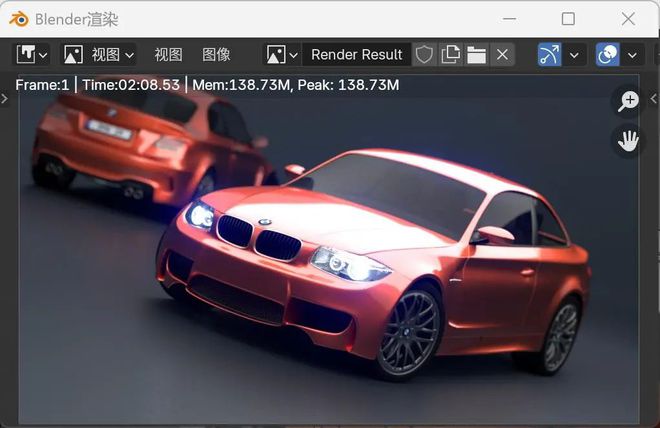Open the 图像 menu
Viewport: 660px width, 428px height.
pos(216,55)
